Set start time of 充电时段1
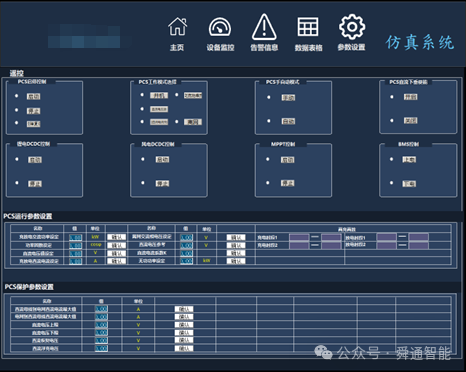Viewport: 466px width, 372px height. tap(299, 237)
